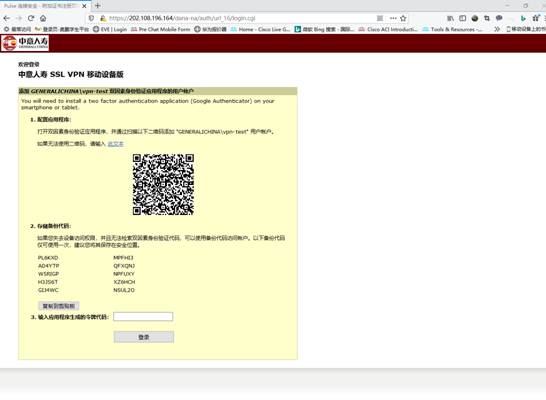Click the SSL VPN page heading

tap(71, 74)
